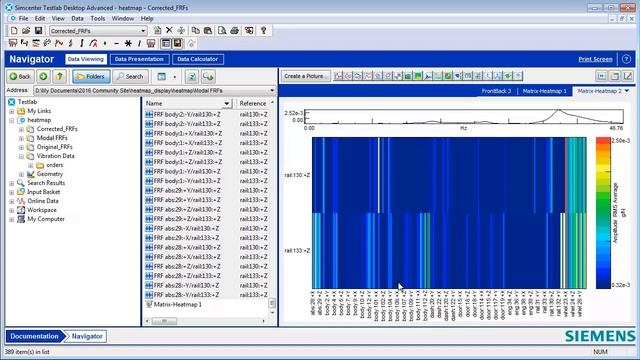Open the File menu

tap(23, 18)
